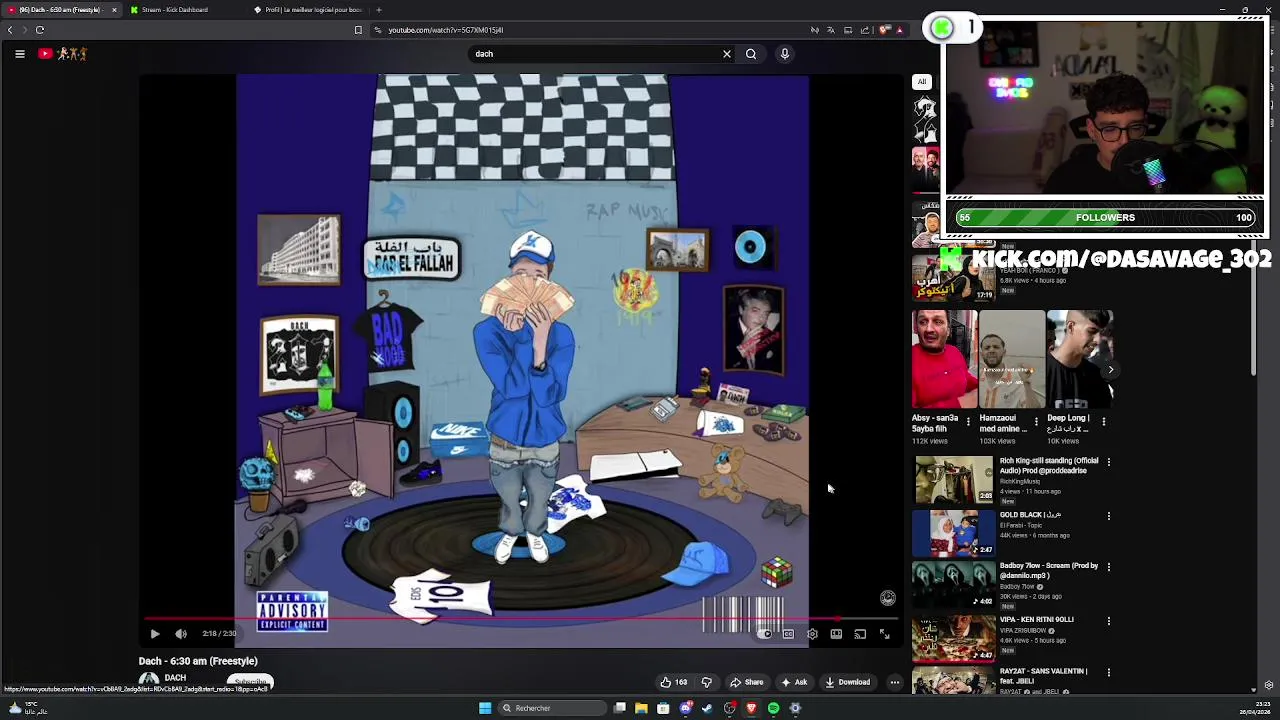Show next Shorts with the arrow
This screenshot has width=1280, height=720.
coord(1110,370)
